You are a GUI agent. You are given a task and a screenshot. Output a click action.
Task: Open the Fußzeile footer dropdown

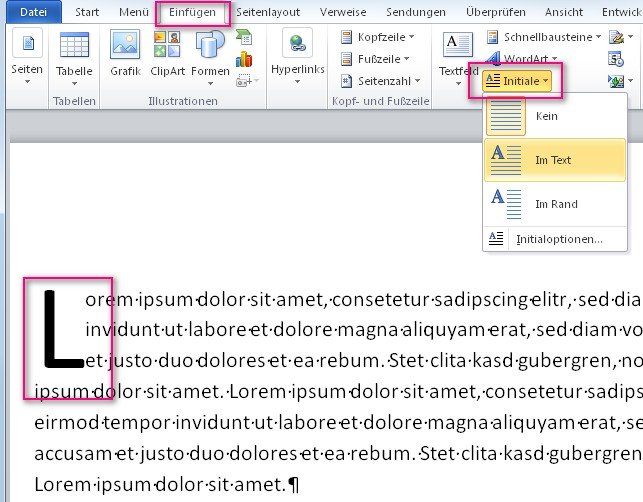[375, 59]
